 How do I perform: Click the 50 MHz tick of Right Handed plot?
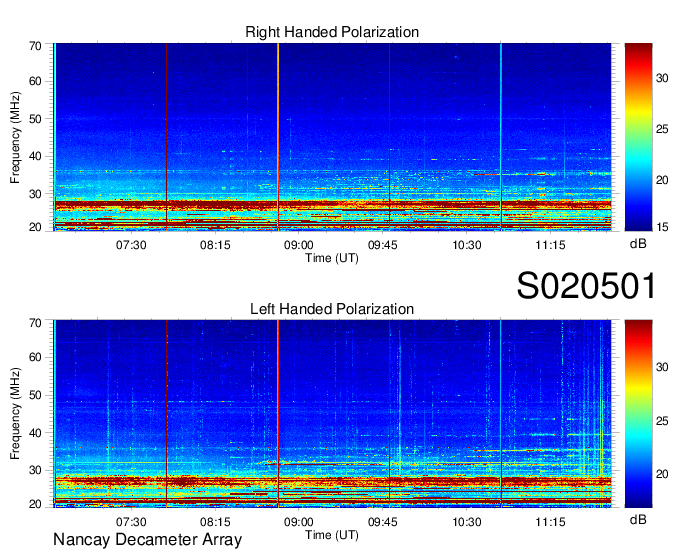[36, 119]
